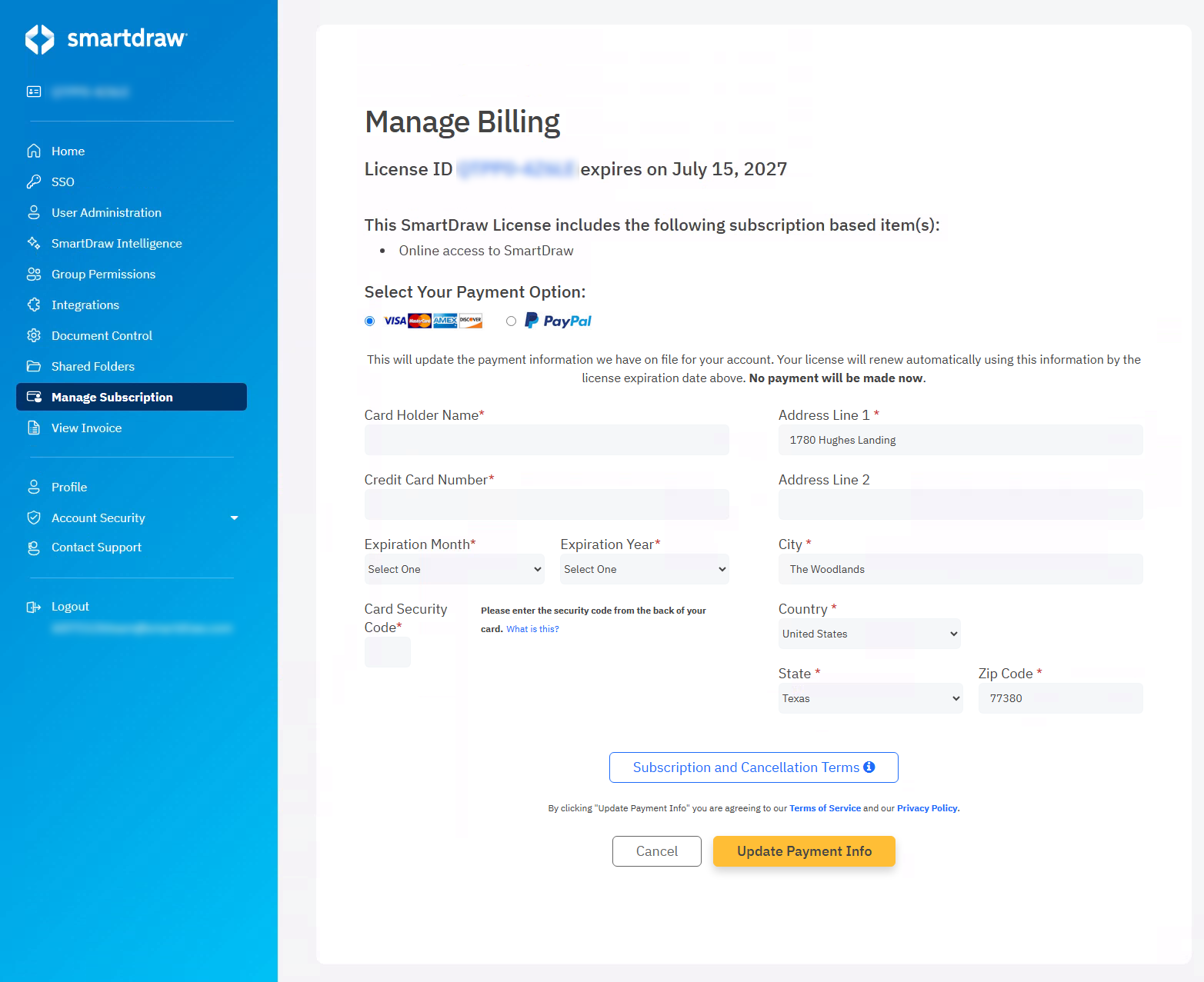This screenshot has width=1204, height=982.
Task: Click 'Online access to SmartDraw' list item
Action: [486, 251]
